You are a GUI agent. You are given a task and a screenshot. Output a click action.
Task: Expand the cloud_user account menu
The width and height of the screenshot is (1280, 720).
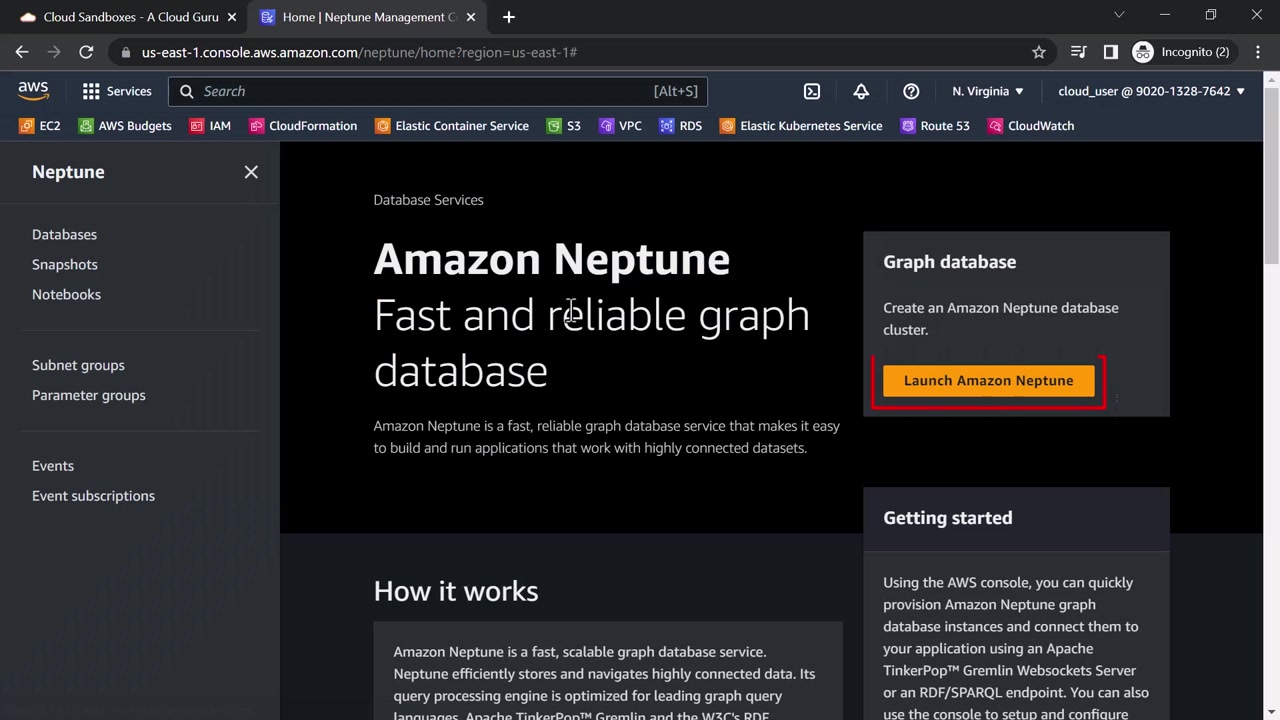click(x=1151, y=91)
